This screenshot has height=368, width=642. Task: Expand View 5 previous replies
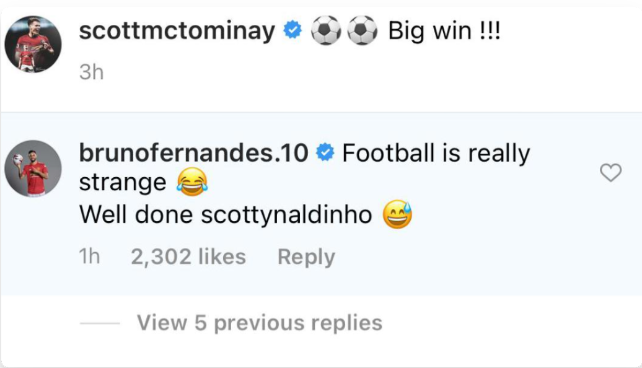pos(260,323)
